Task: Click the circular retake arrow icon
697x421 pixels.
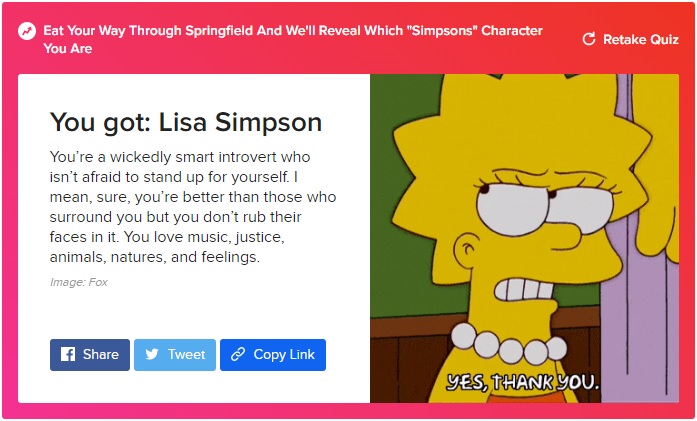Action: (x=589, y=40)
